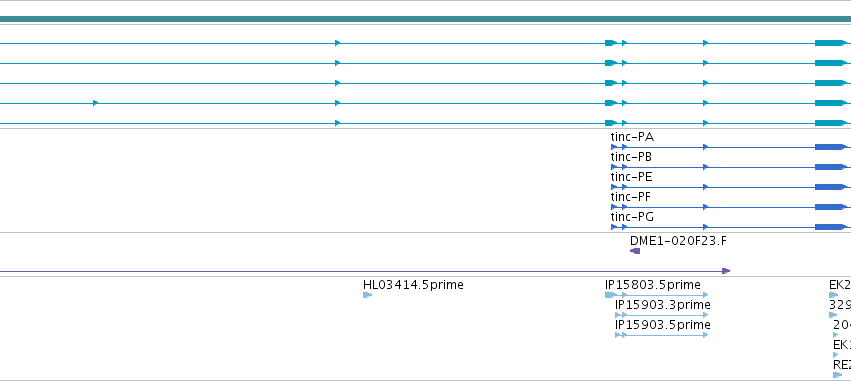Viewport: 851px width, 381px height.
Task: Click the long purple feature's arrowhead end
Action: point(726,271)
